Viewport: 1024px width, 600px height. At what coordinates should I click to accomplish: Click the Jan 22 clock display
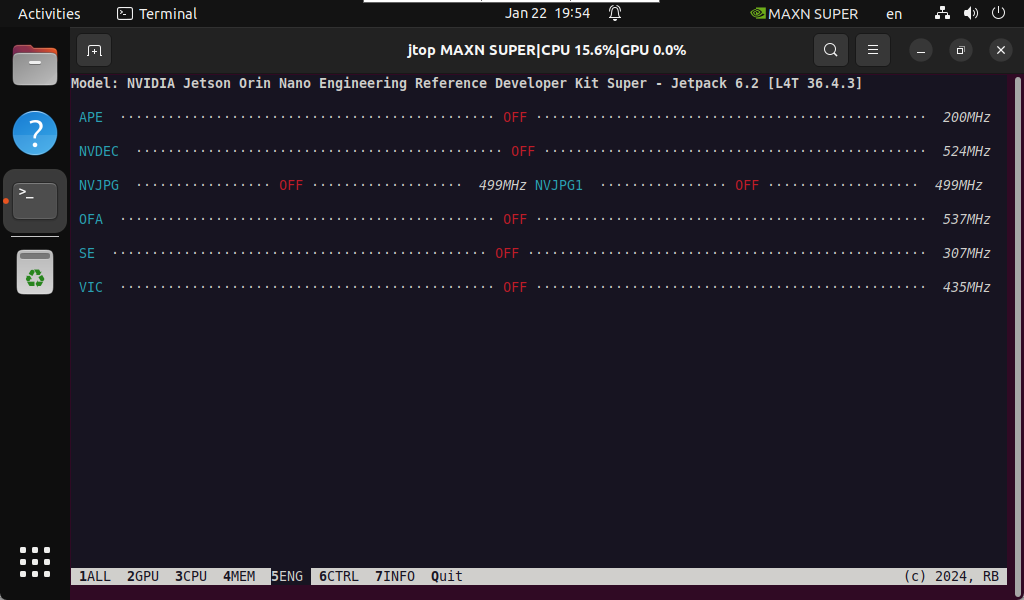(x=547, y=14)
